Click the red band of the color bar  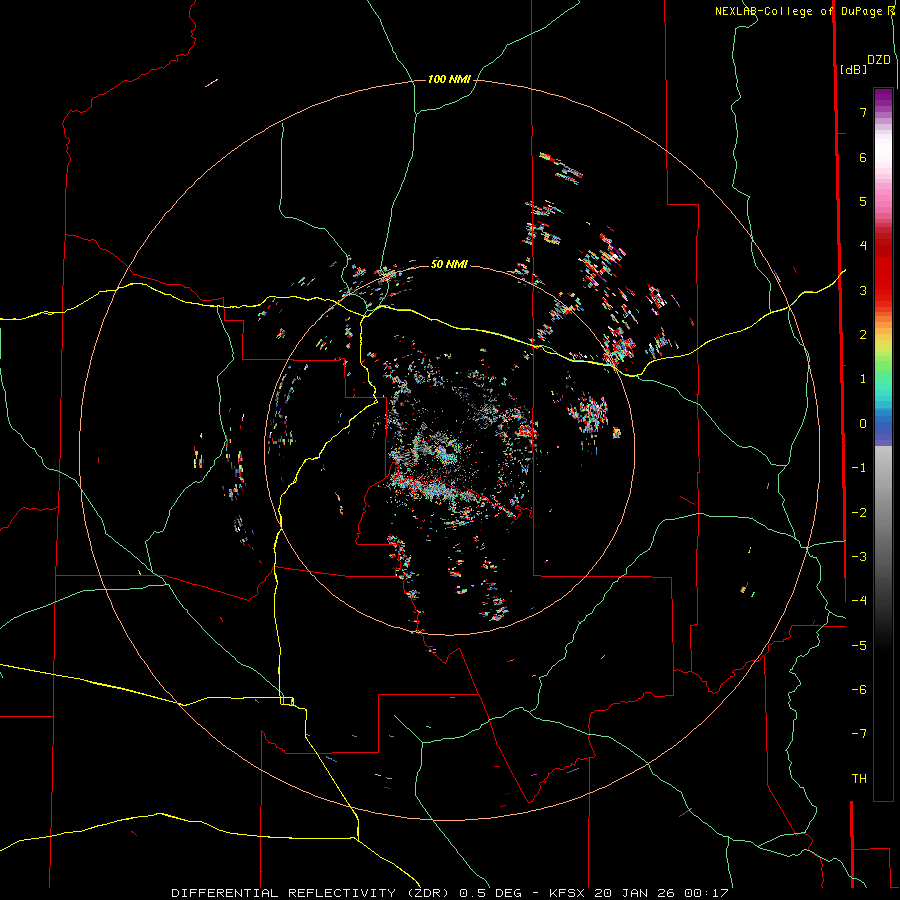pyautogui.click(x=883, y=270)
